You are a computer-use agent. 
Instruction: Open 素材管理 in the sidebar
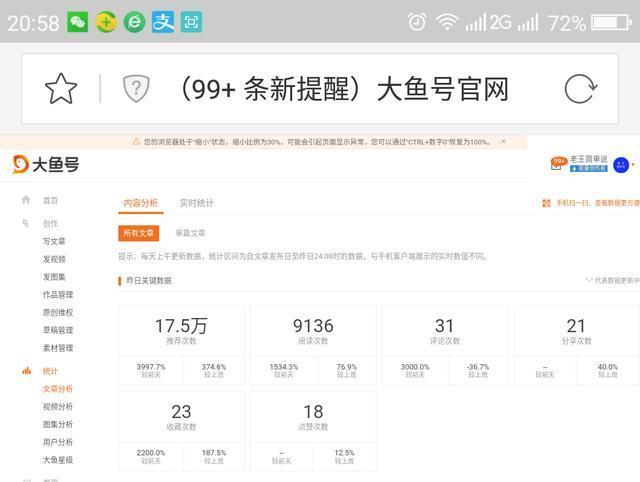tap(58, 348)
